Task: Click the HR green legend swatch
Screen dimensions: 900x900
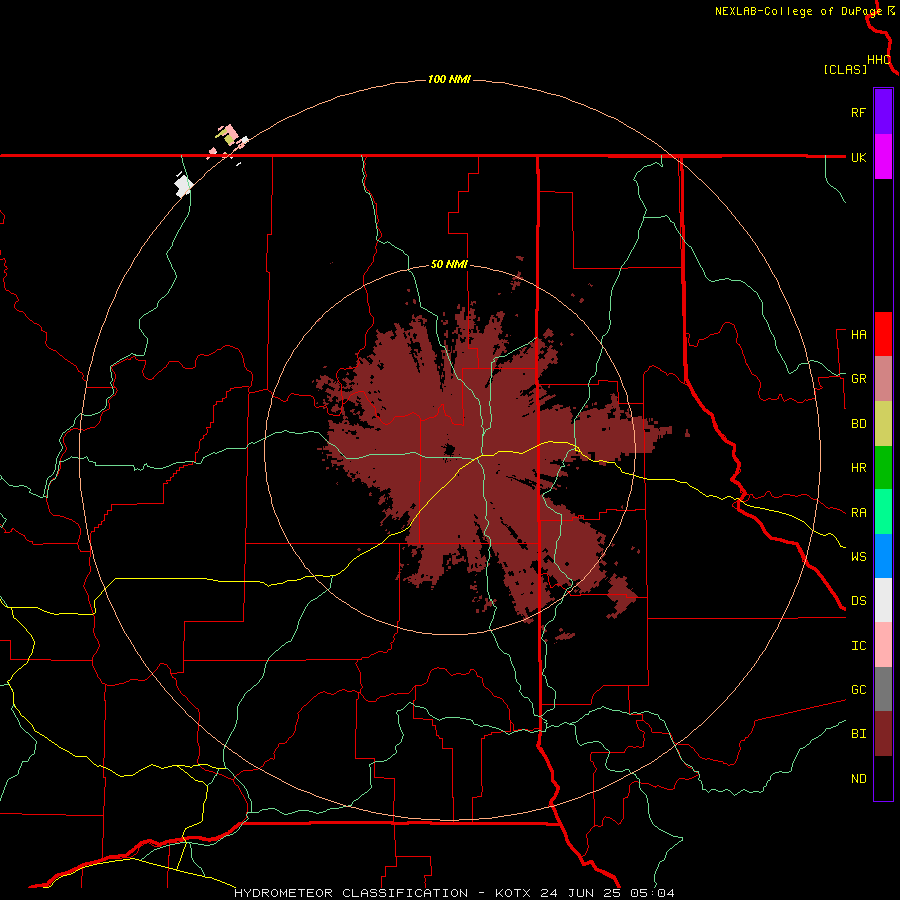Action: (883, 468)
